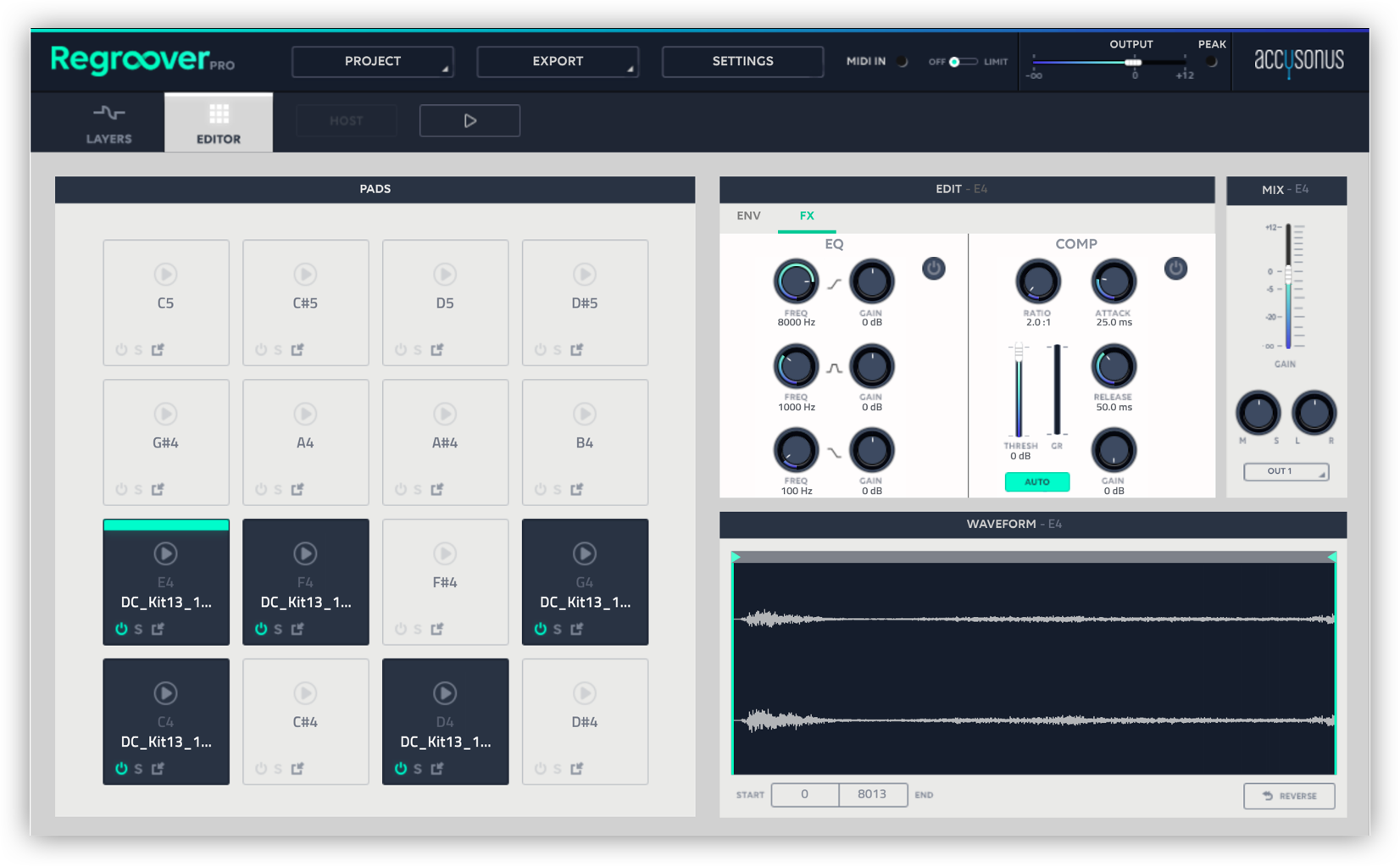1400x867 pixels.
Task: Toggle the AUTO threshold button
Action: tap(1037, 482)
